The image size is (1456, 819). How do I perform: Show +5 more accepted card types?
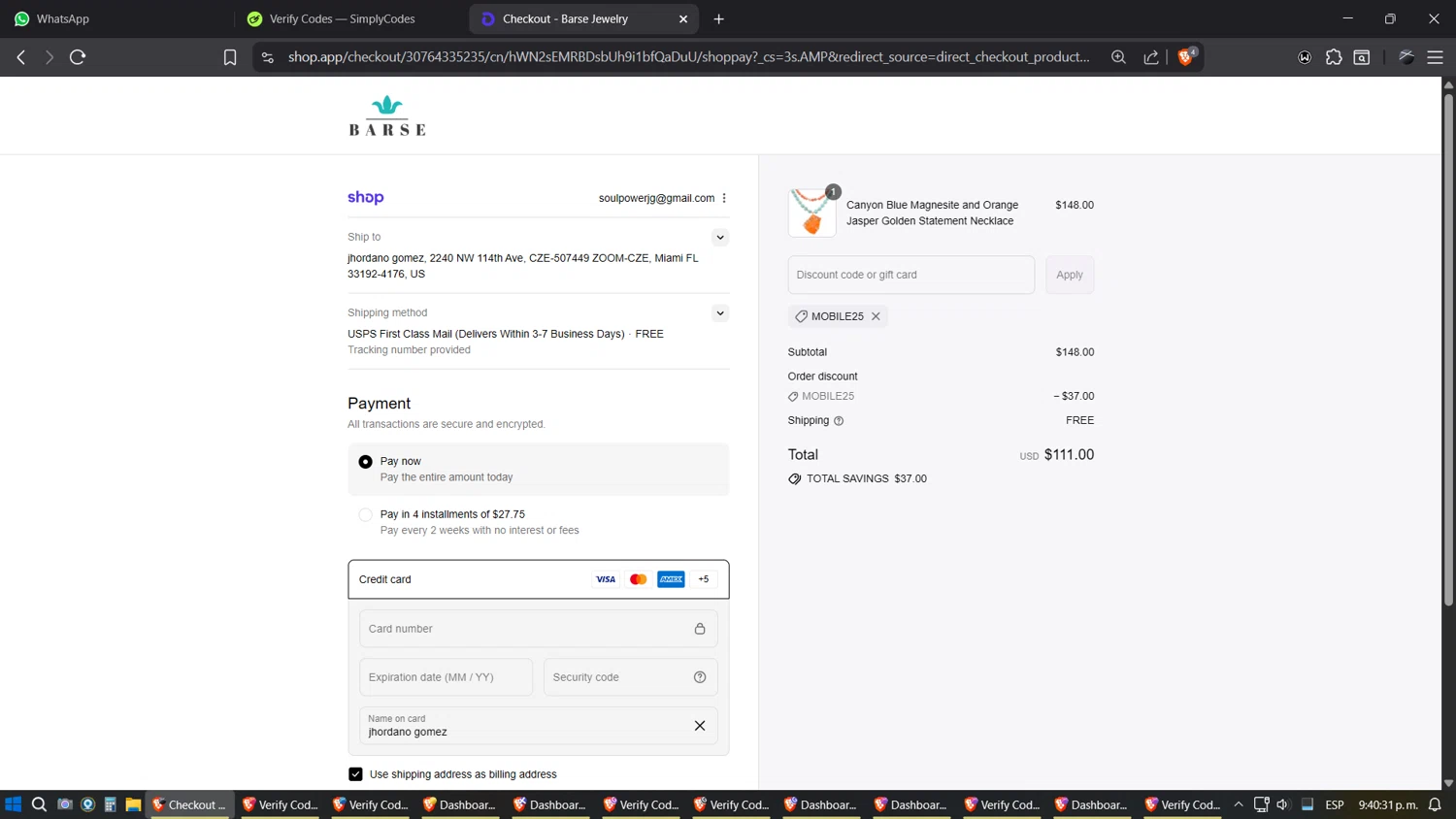(x=704, y=579)
